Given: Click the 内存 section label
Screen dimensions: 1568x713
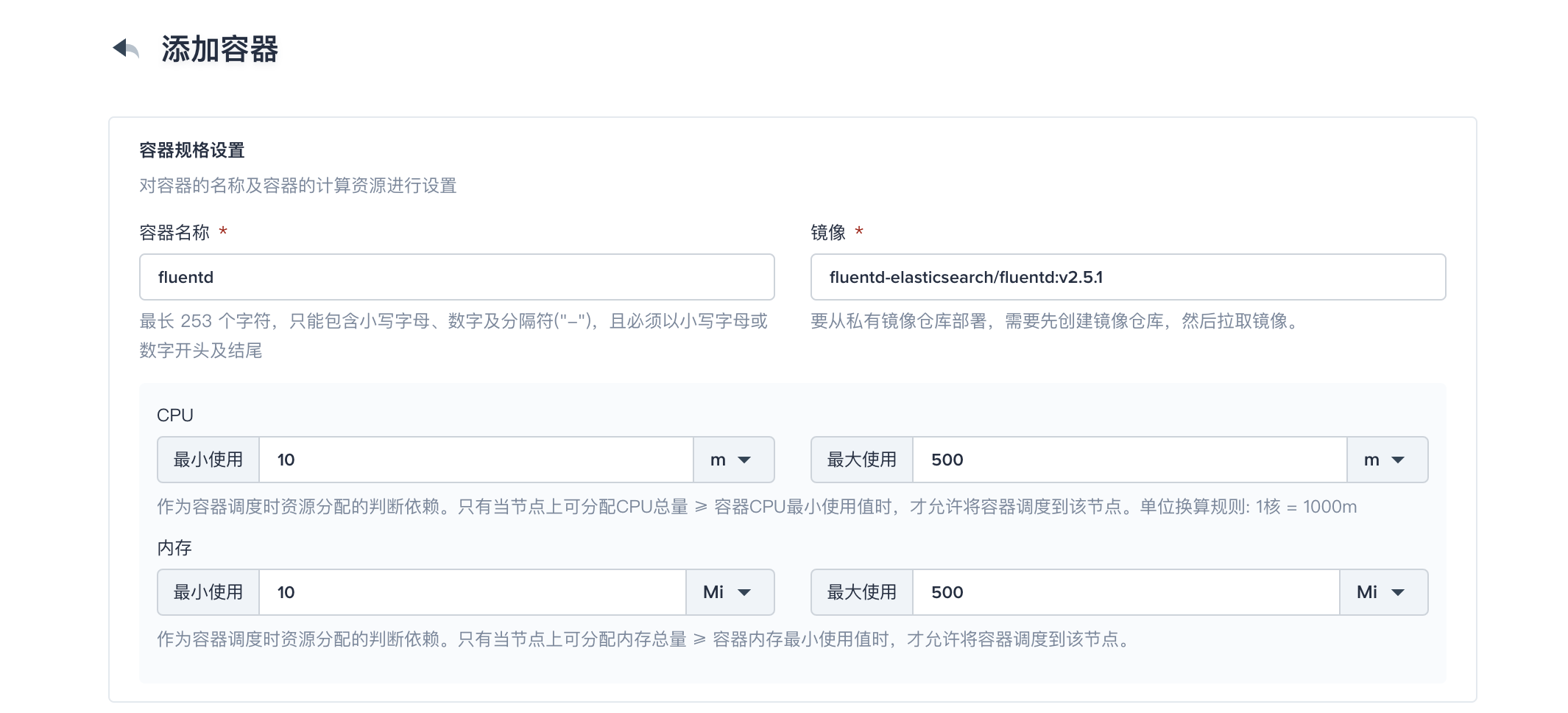Looking at the screenshot, I should (174, 548).
